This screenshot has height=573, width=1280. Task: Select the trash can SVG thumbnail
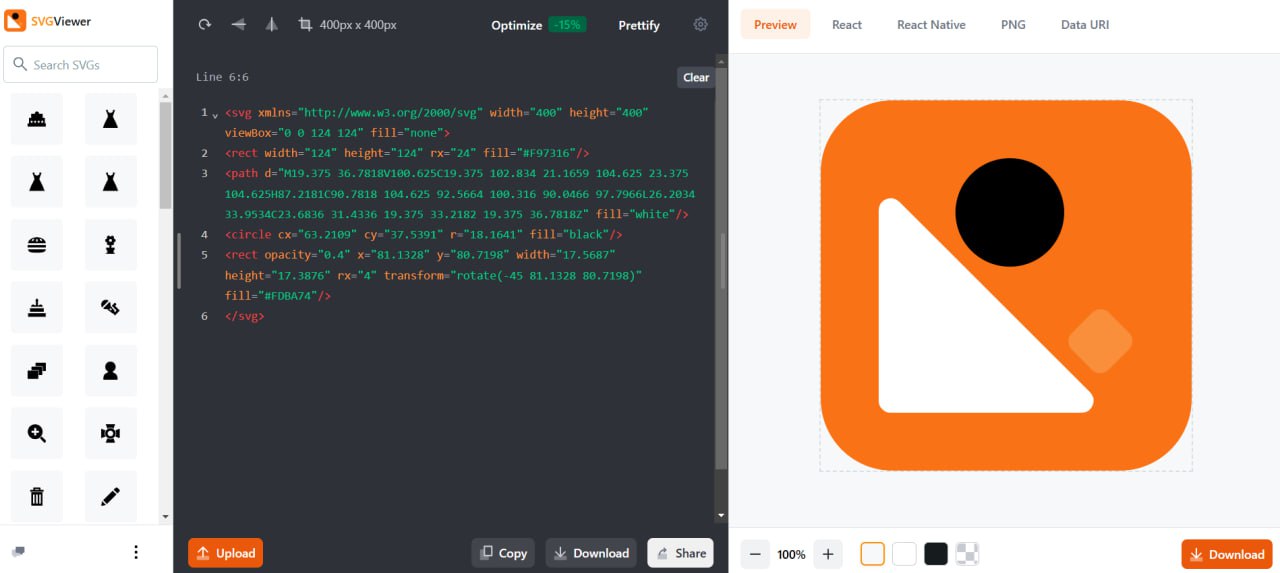coord(37,496)
